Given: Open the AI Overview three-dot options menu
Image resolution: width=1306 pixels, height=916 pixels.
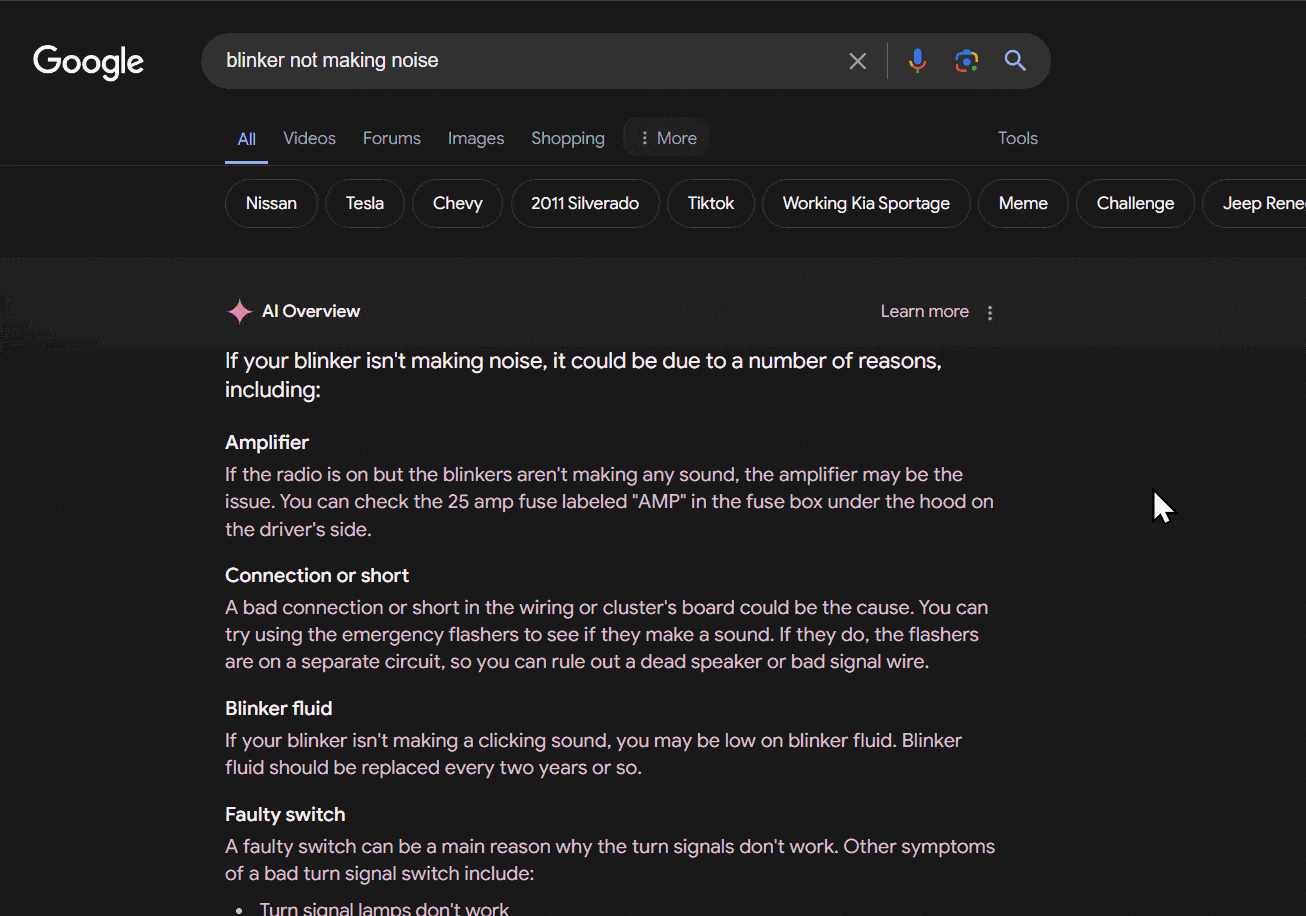Looking at the screenshot, I should point(990,313).
